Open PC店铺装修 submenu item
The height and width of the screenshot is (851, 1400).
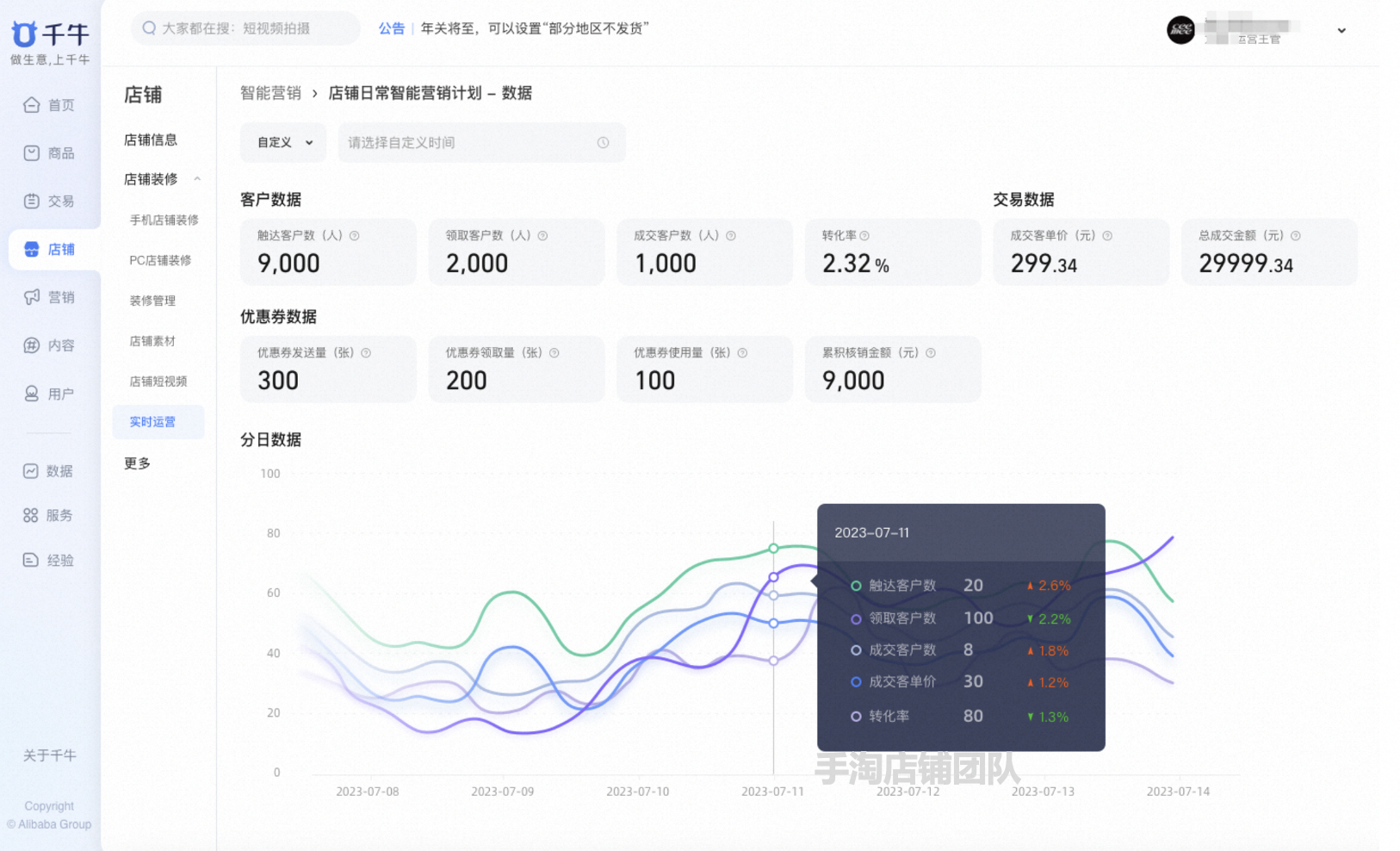[160, 260]
